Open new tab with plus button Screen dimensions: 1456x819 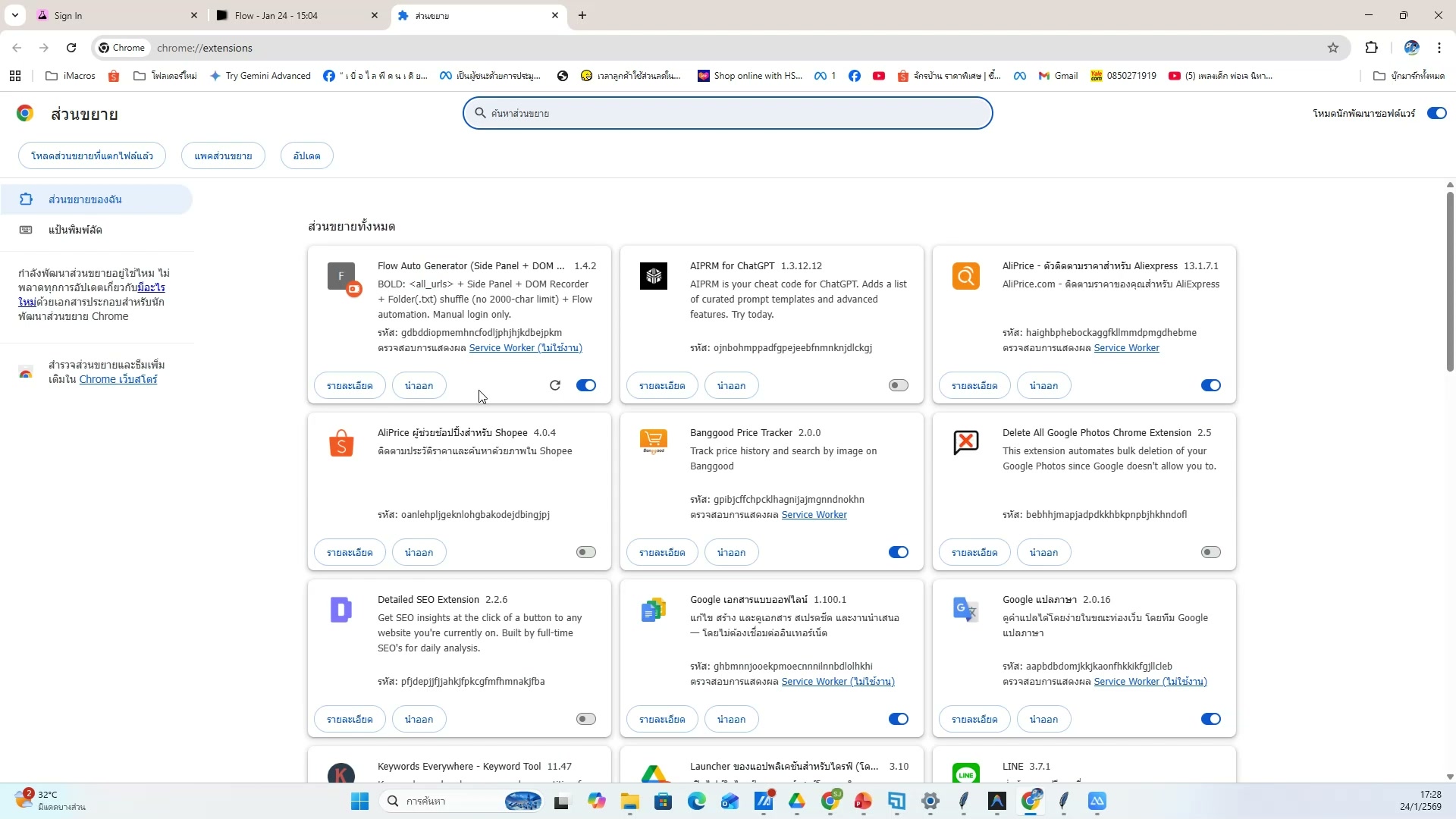pyautogui.click(x=582, y=15)
